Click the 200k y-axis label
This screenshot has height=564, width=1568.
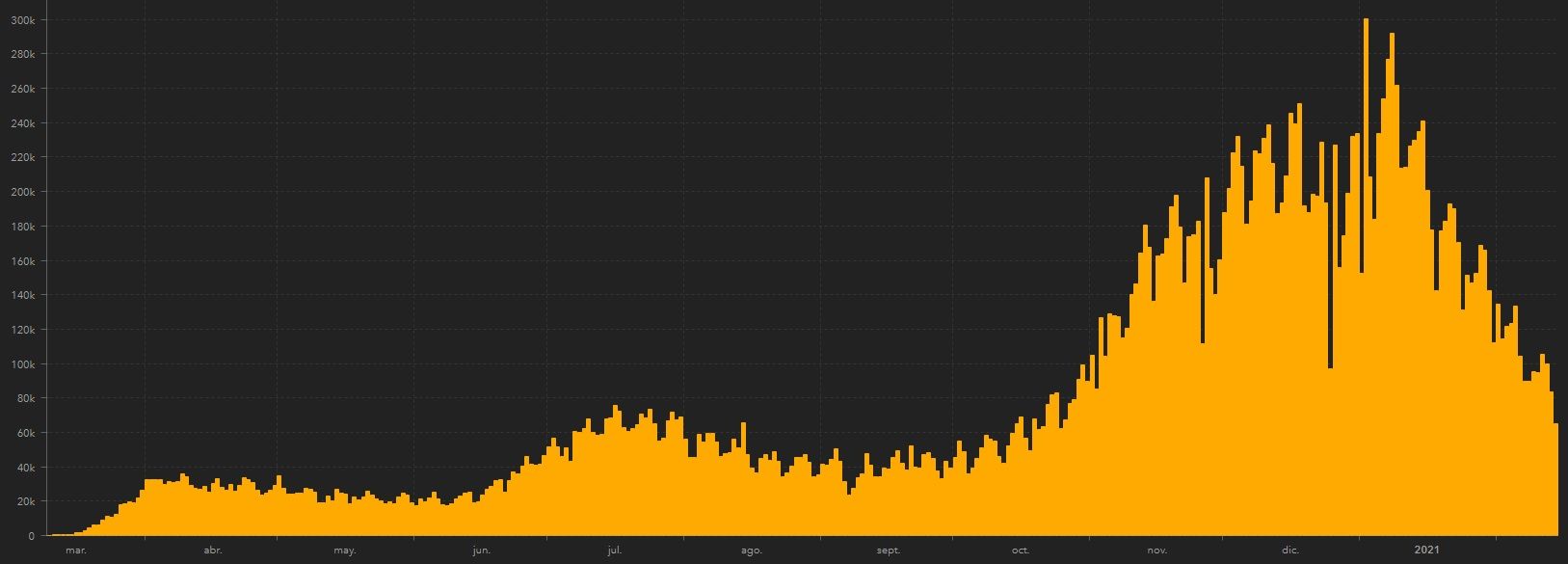pos(24,192)
